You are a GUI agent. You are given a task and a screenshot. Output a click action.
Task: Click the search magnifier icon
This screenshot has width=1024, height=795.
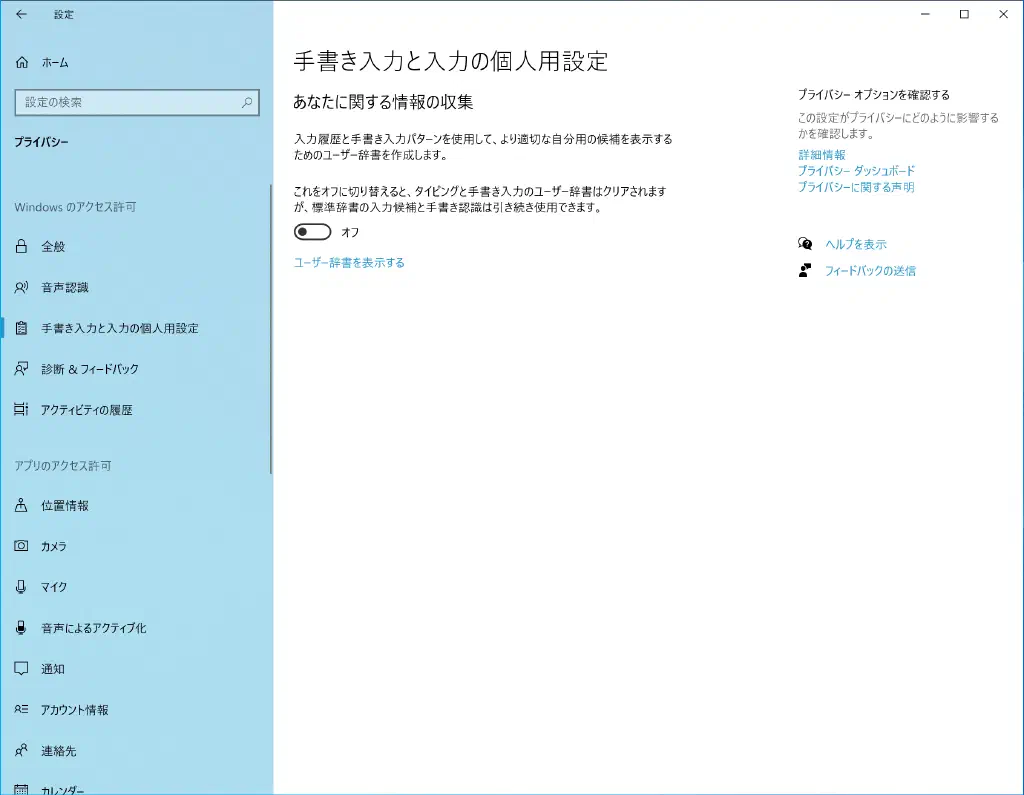pos(247,102)
